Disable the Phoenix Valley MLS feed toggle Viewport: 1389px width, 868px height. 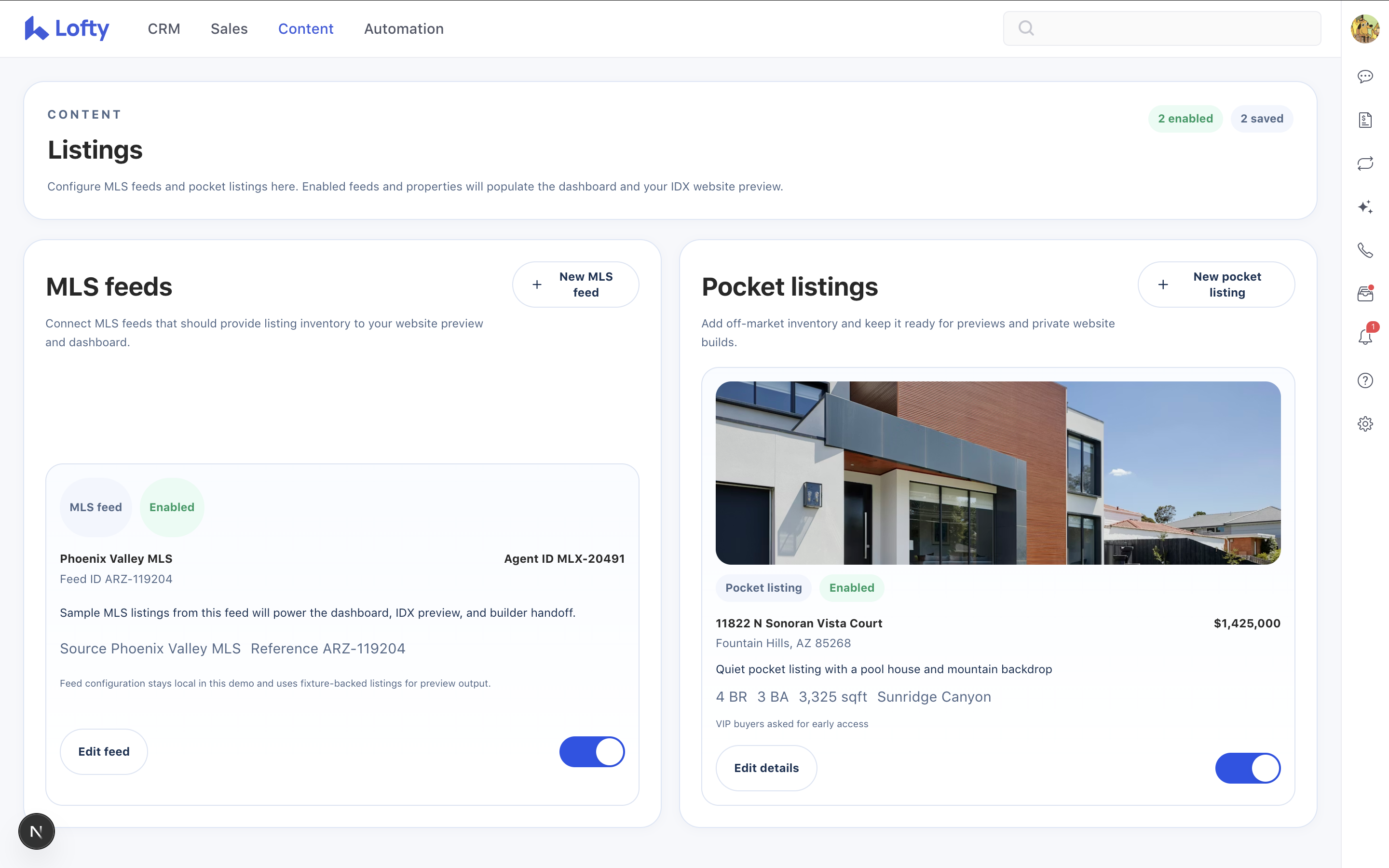[x=592, y=751]
